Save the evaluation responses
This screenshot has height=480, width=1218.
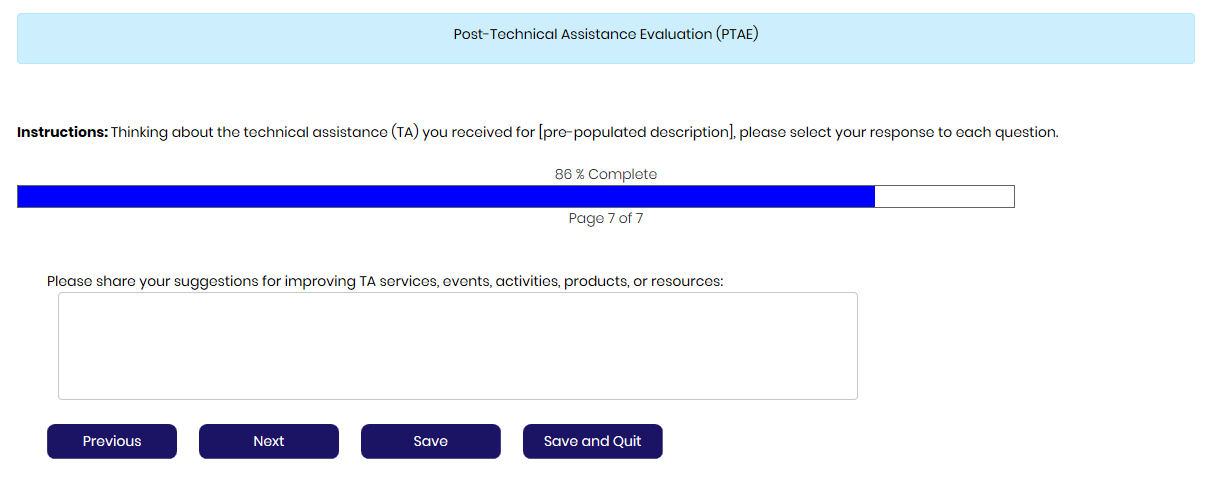(430, 441)
